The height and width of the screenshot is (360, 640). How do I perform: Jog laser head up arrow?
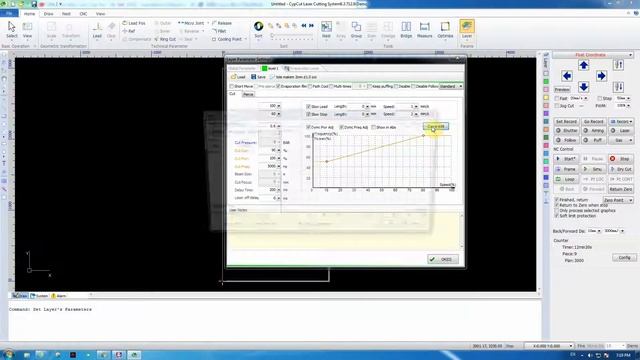click(x=583, y=65)
